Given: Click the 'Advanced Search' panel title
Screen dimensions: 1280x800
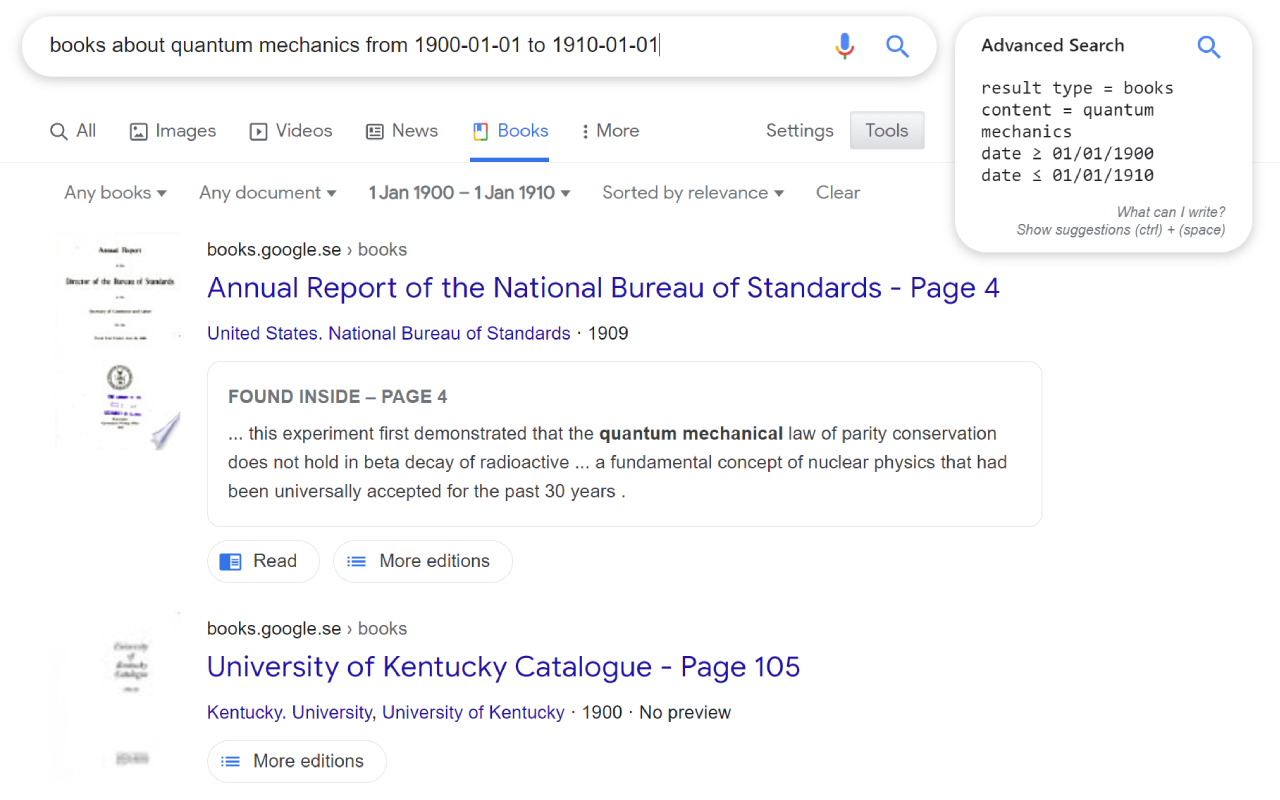Looking at the screenshot, I should tap(1052, 46).
